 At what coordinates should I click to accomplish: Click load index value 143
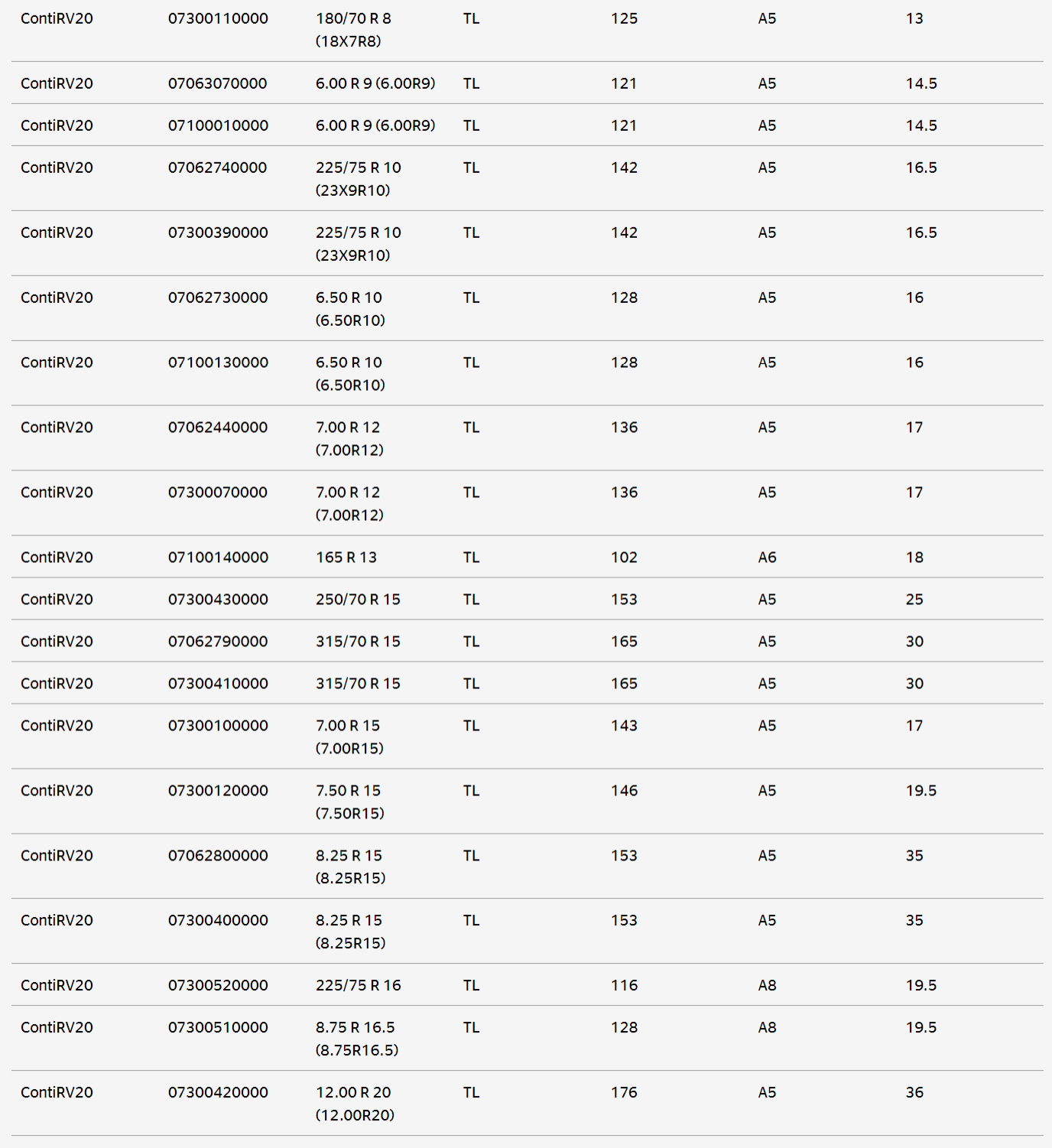pyautogui.click(x=624, y=726)
